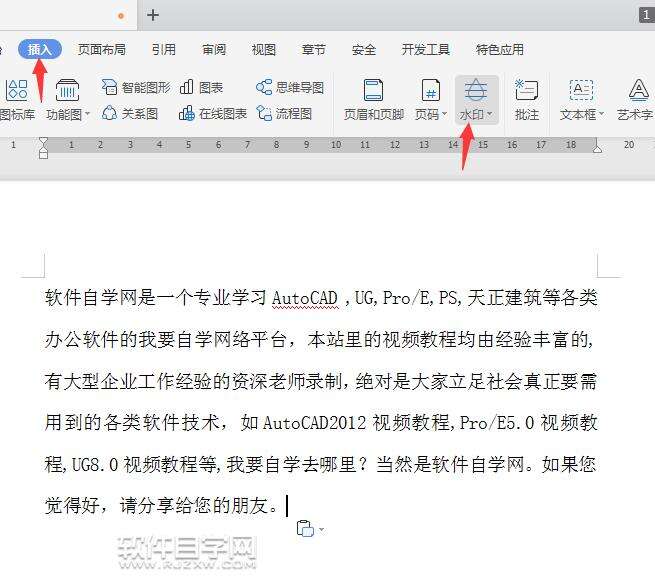Screen dimensions: 655x585
Task: Open the Developer Tools (开发工具) tab
Action: pyautogui.click(x=425, y=49)
